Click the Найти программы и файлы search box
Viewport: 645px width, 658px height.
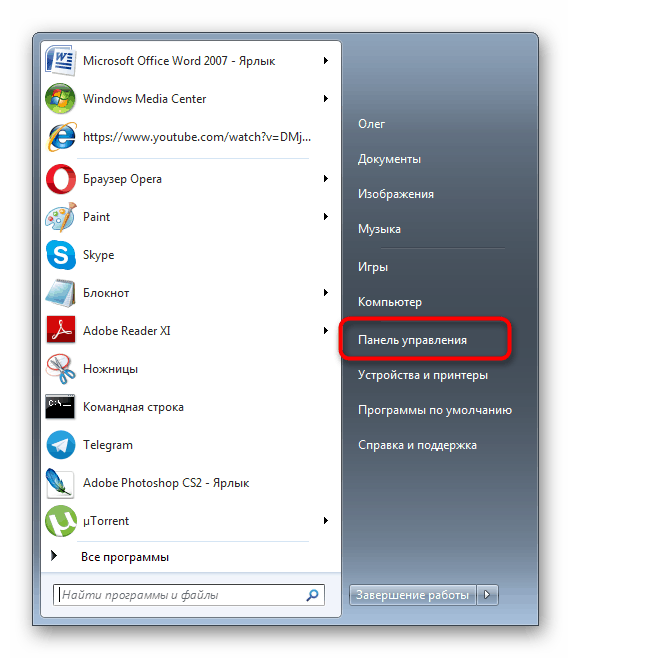(189, 595)
